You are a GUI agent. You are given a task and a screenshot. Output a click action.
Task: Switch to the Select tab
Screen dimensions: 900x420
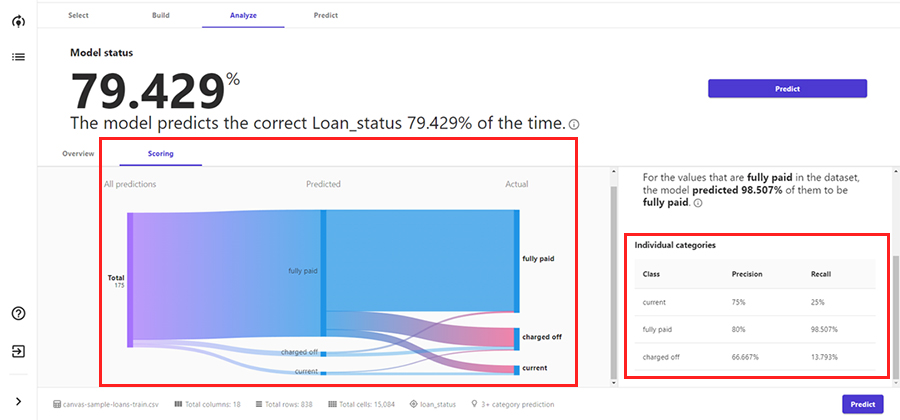[x=78, y=16]
